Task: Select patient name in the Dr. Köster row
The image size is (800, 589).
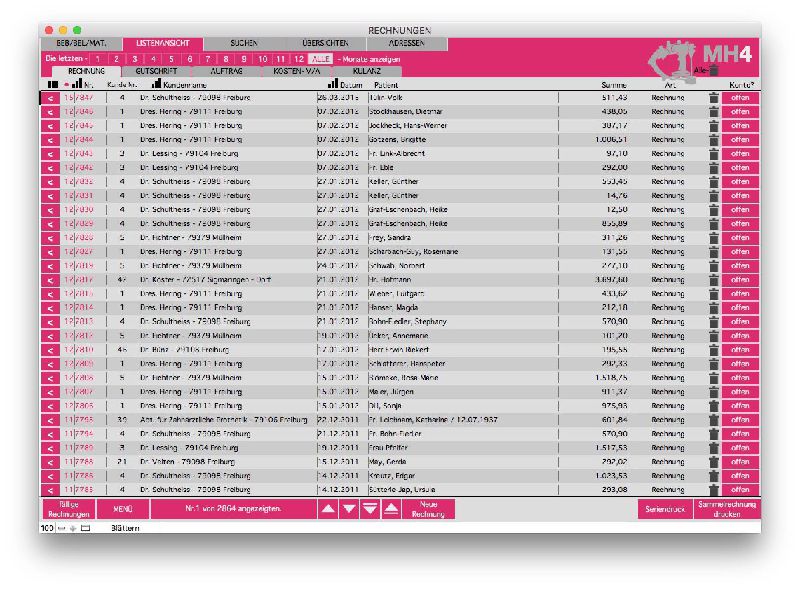Action: pyautogui.click(x=393, y=280)
